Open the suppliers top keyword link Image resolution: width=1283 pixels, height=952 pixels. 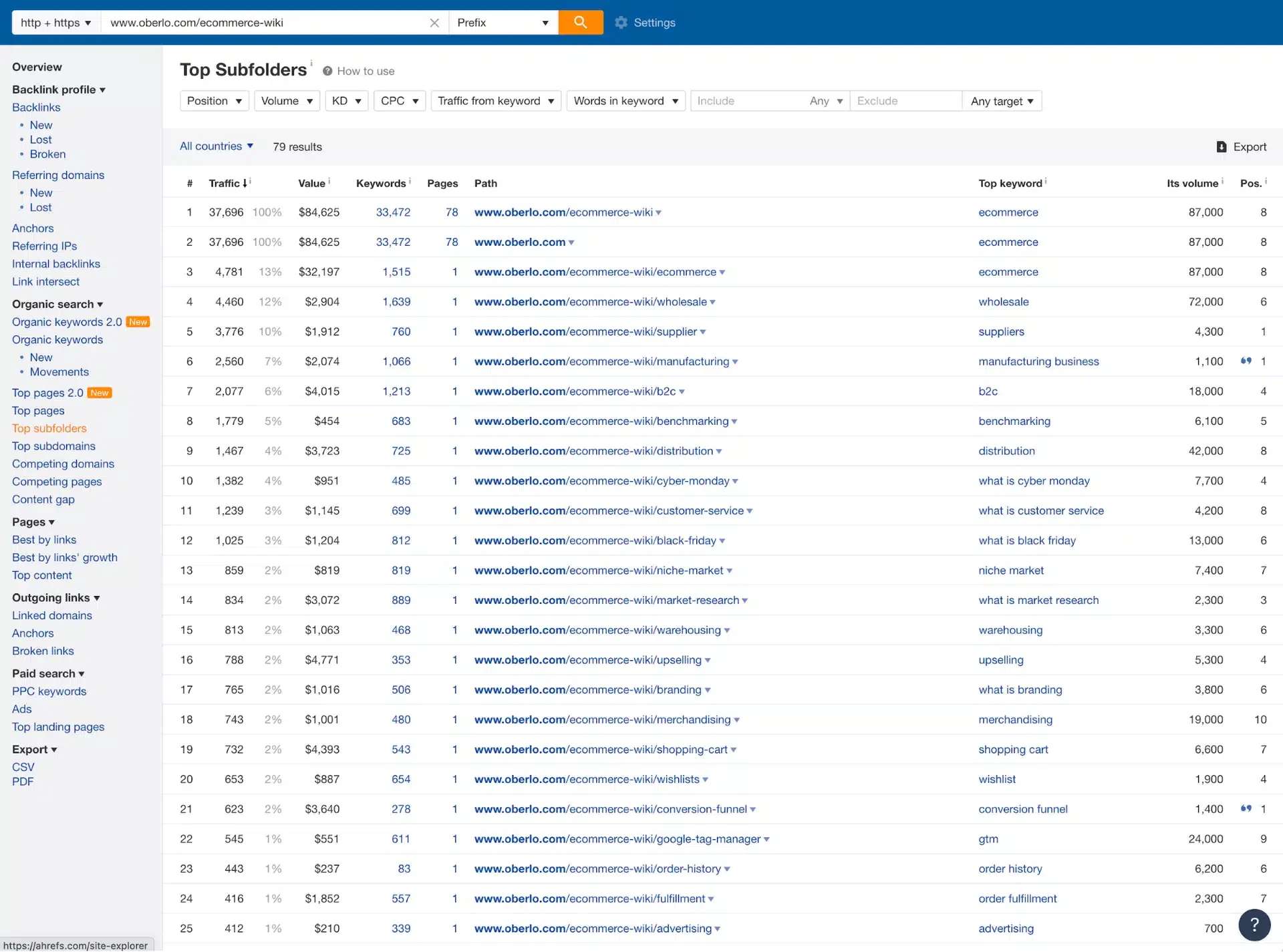pos(1000,331)
